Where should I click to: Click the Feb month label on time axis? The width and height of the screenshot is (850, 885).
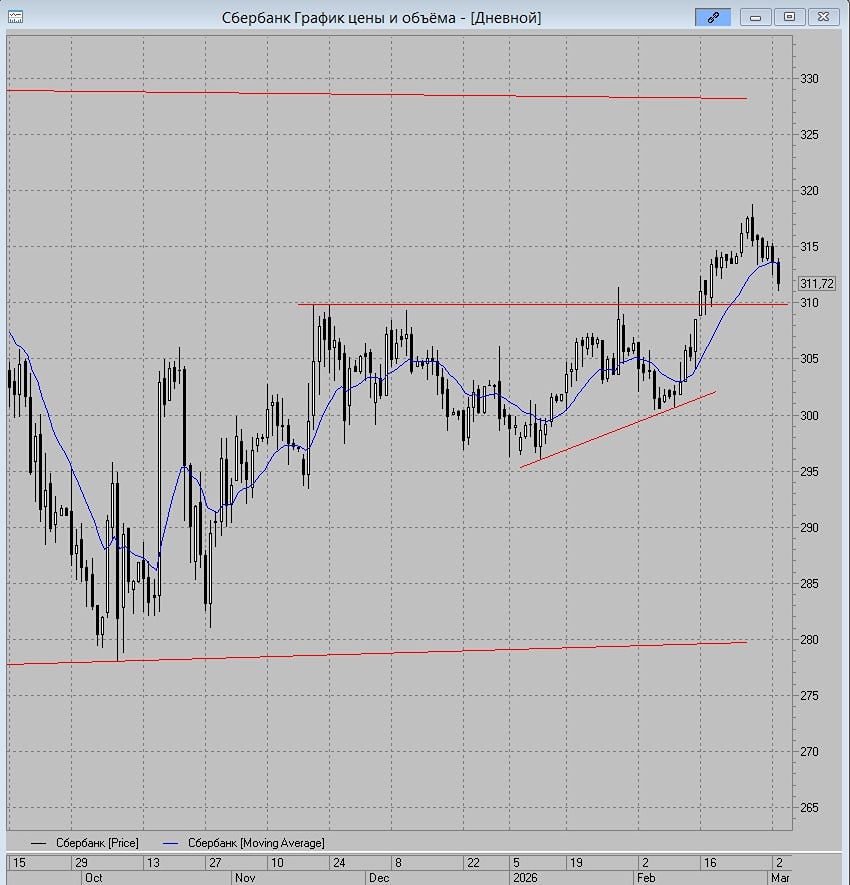click(x=648, y=877)
